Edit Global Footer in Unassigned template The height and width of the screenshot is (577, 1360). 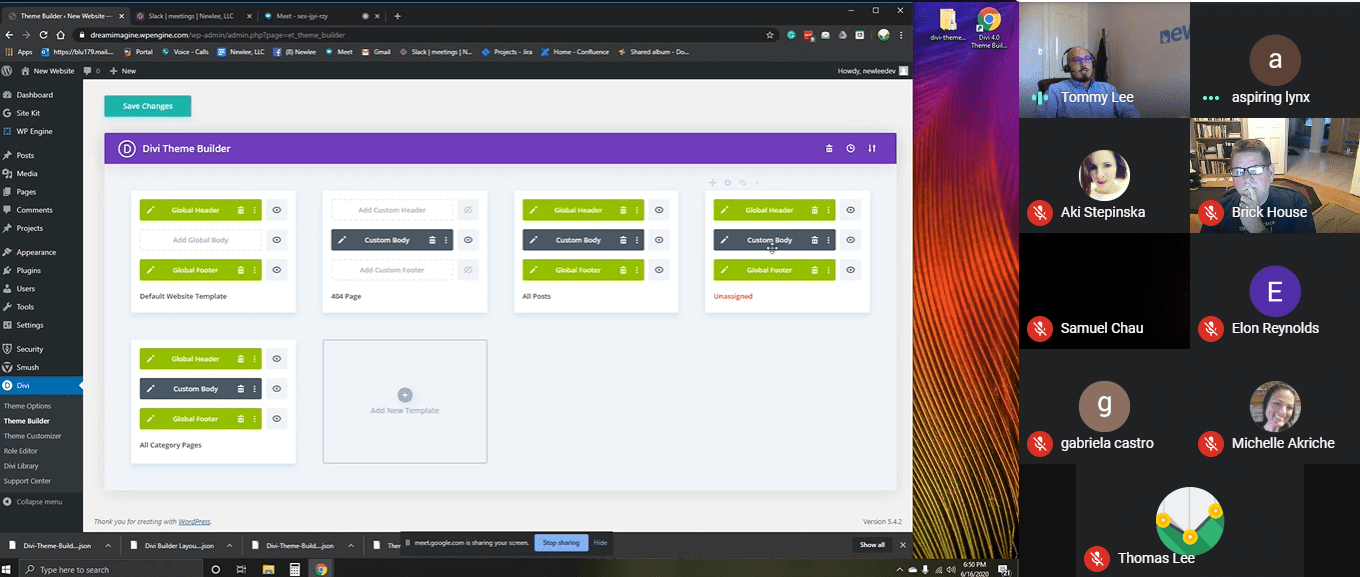coord(725,270)
